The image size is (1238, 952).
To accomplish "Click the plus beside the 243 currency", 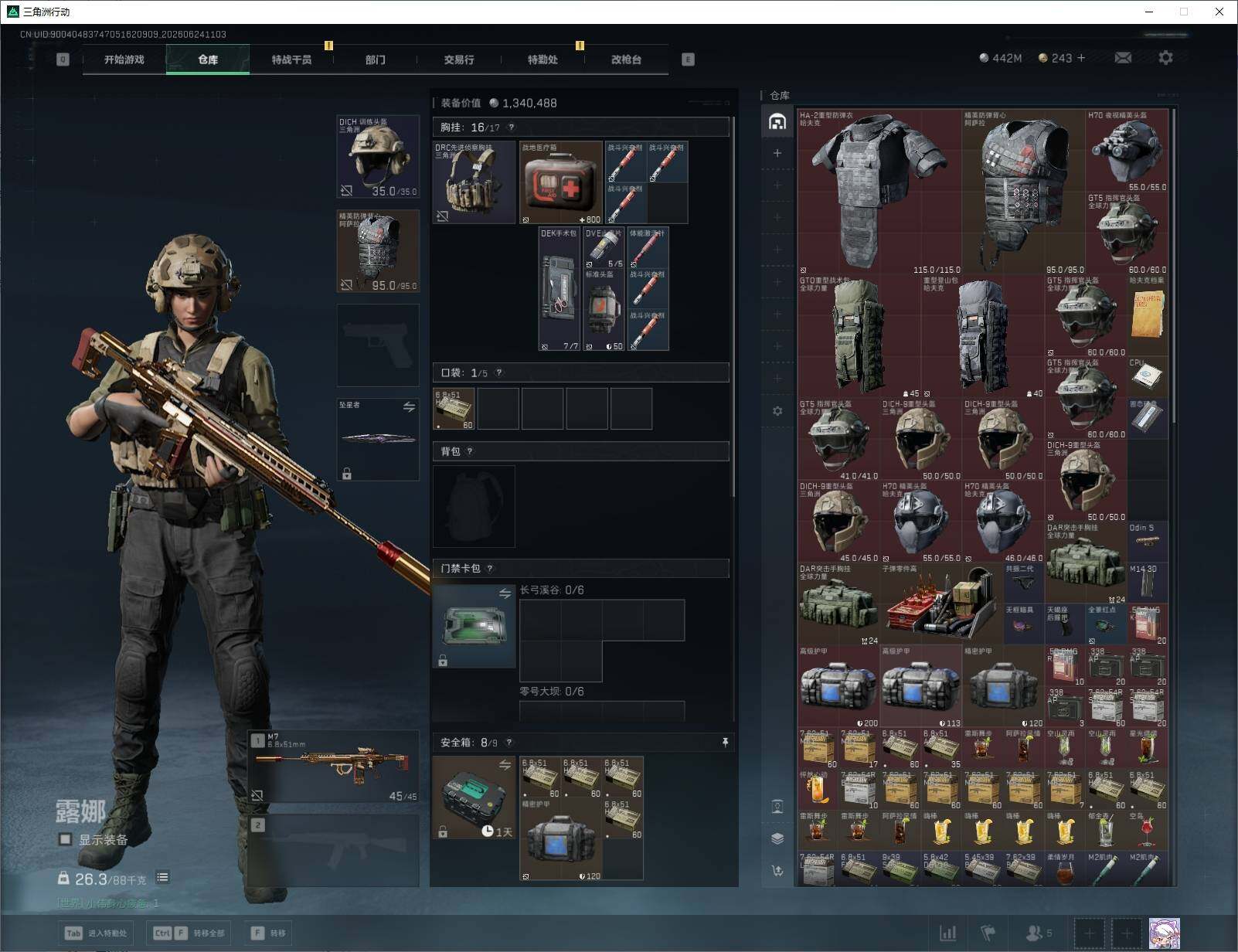I will (x=1080, y=58).
